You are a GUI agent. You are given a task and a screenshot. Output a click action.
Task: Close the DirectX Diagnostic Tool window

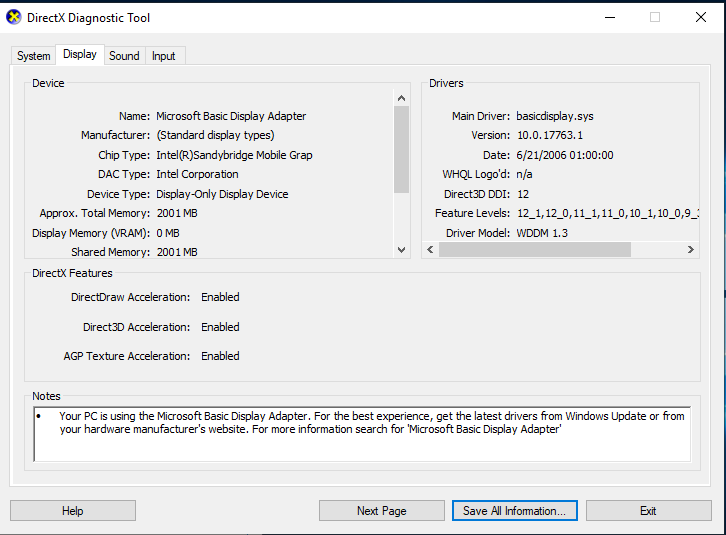pyautogui.click(x=701, y=18)
